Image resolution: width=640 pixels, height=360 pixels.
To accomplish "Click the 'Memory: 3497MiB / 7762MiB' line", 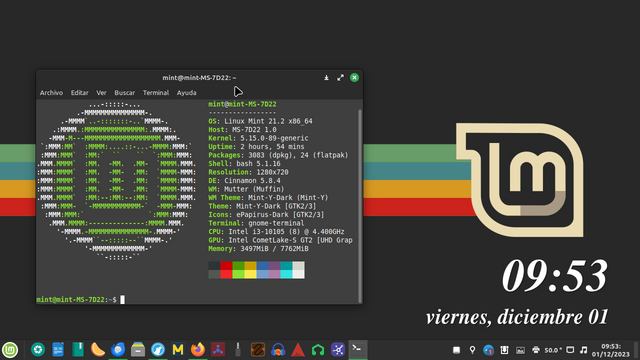I will point(258,249).
